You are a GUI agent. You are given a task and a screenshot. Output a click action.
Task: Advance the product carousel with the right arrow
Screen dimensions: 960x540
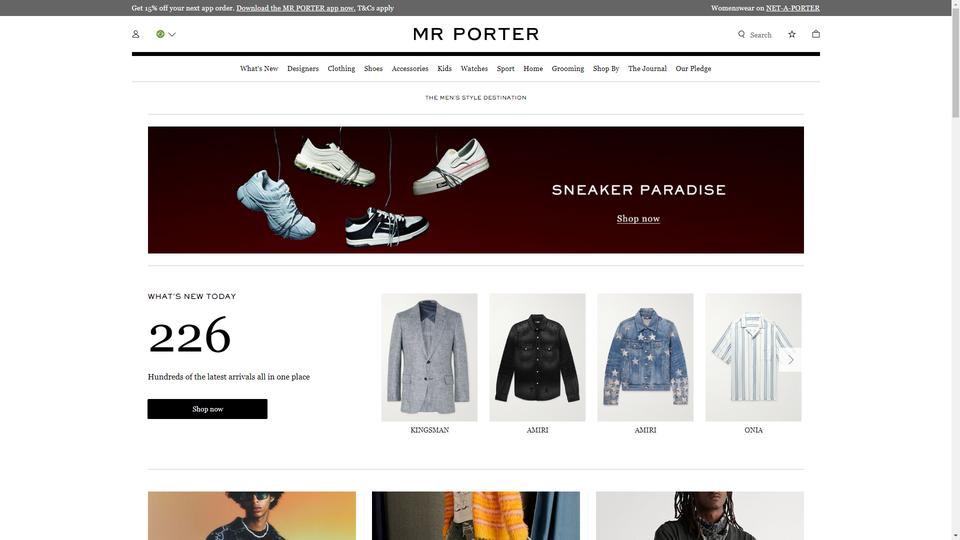790,359
